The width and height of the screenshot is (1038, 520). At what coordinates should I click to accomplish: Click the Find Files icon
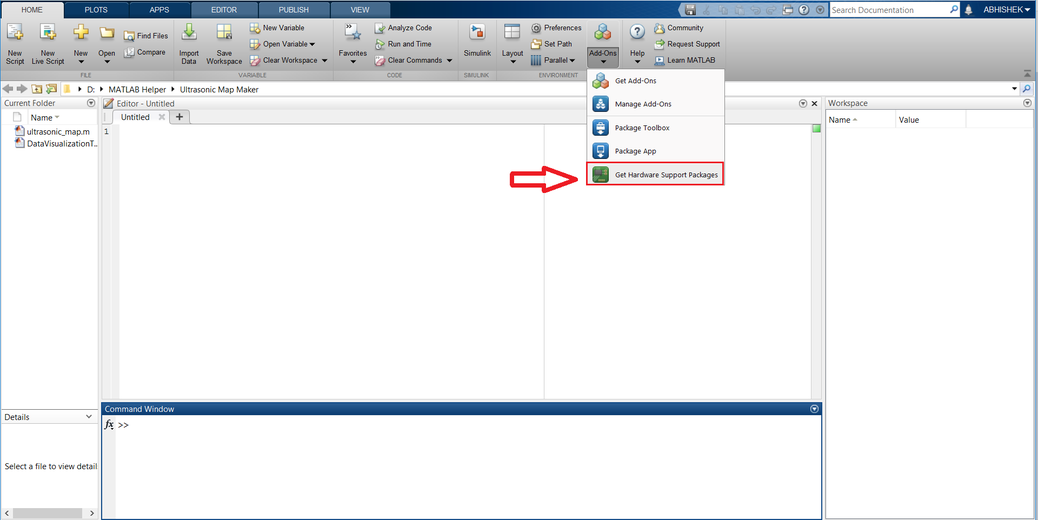(130, 35)
